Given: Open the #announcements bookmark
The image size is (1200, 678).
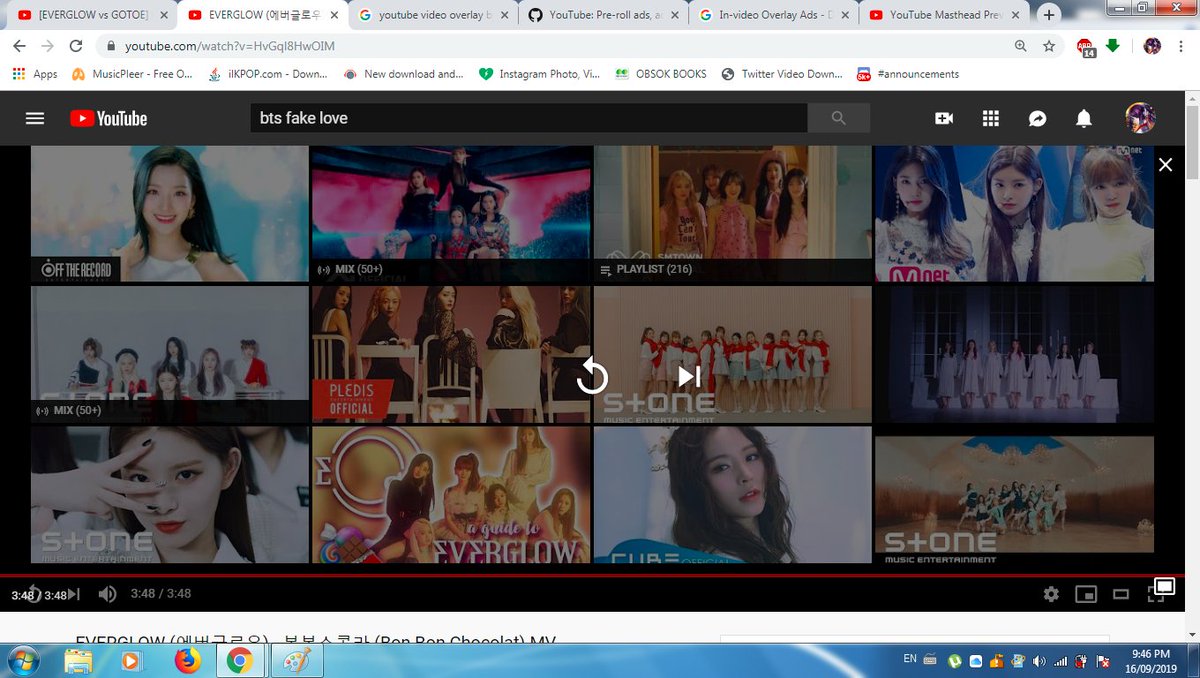Looking at the screenshot, I should point(908,74).
